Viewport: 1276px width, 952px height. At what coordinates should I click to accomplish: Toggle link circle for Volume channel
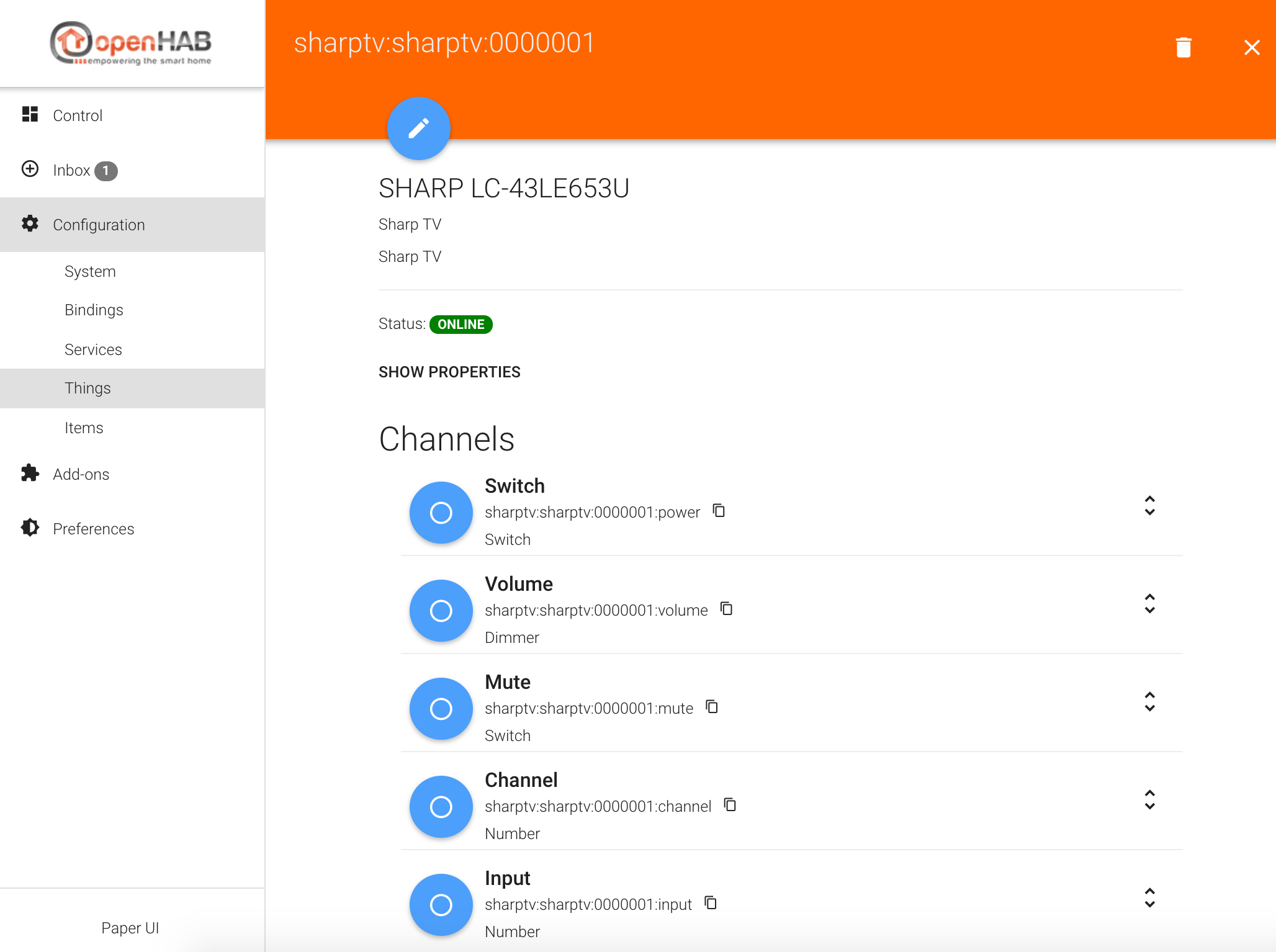(x=441, y=611)
